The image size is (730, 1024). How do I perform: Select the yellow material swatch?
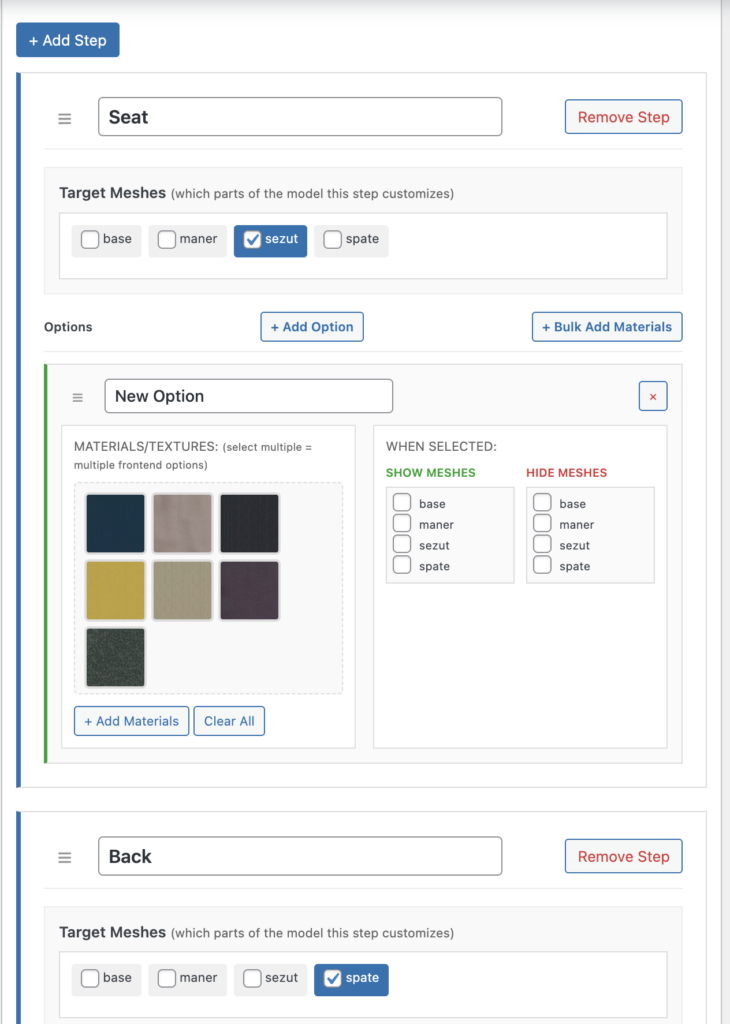pos(115,590)
